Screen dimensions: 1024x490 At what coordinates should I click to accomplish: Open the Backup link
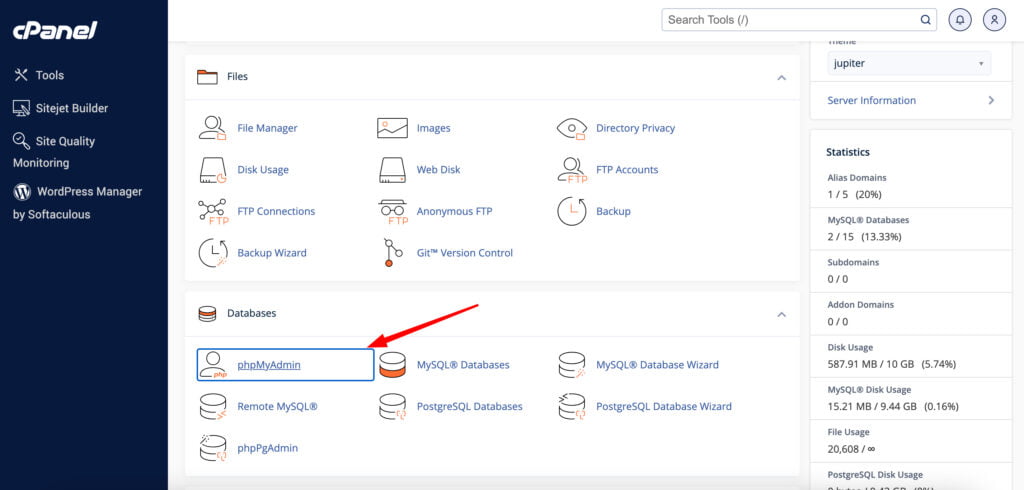coord(613,212)
